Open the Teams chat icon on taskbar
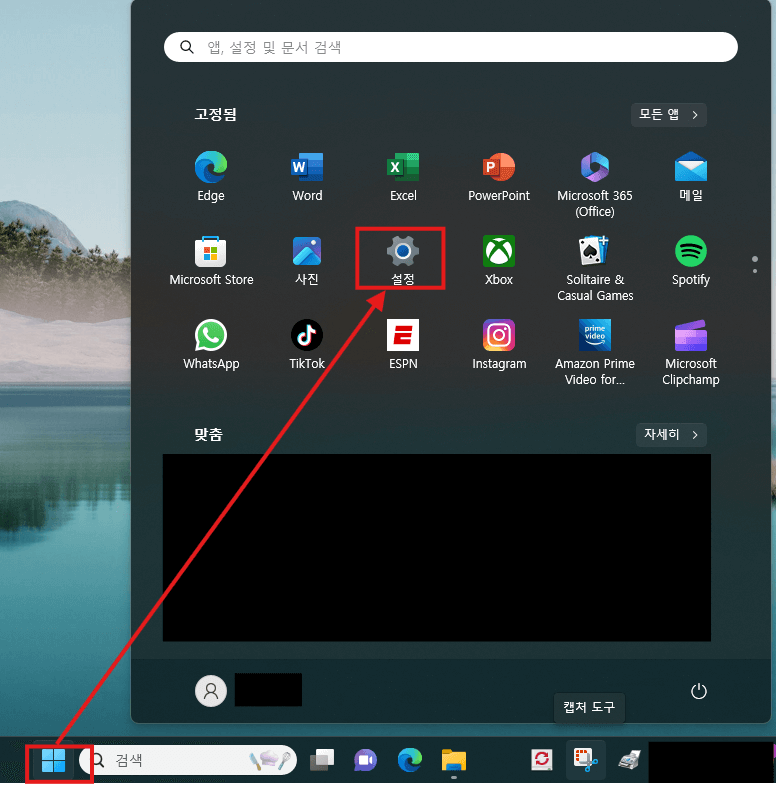776x785 pixels. [365, 760]
